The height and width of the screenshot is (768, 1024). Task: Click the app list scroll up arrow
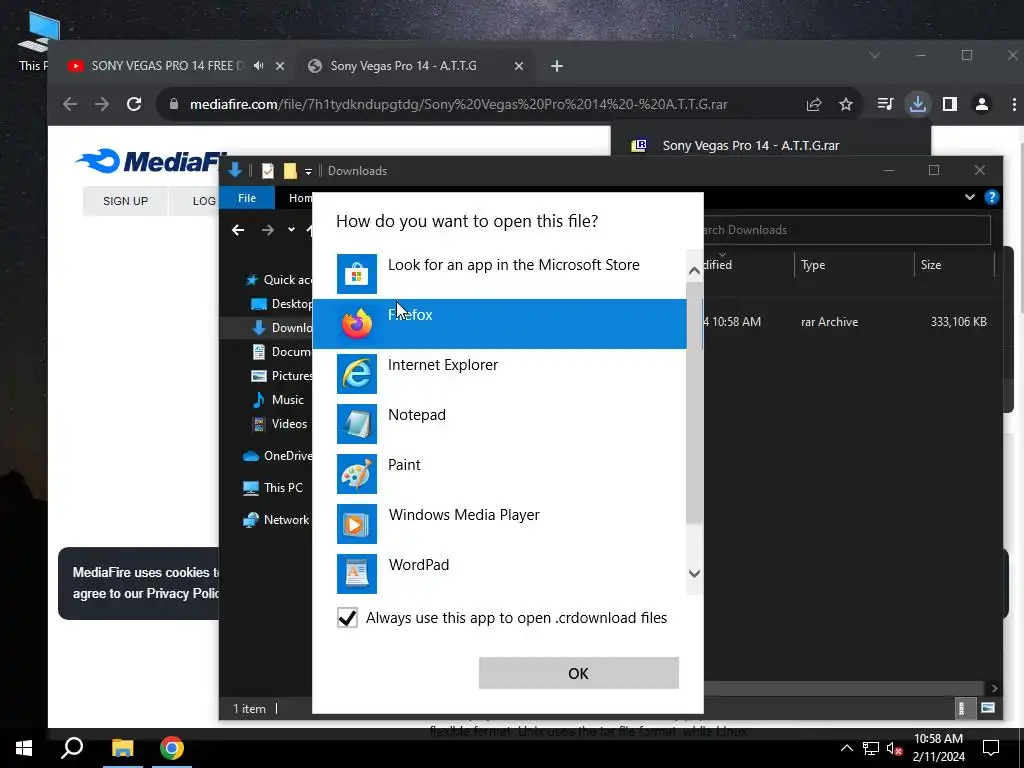(694, 271)
